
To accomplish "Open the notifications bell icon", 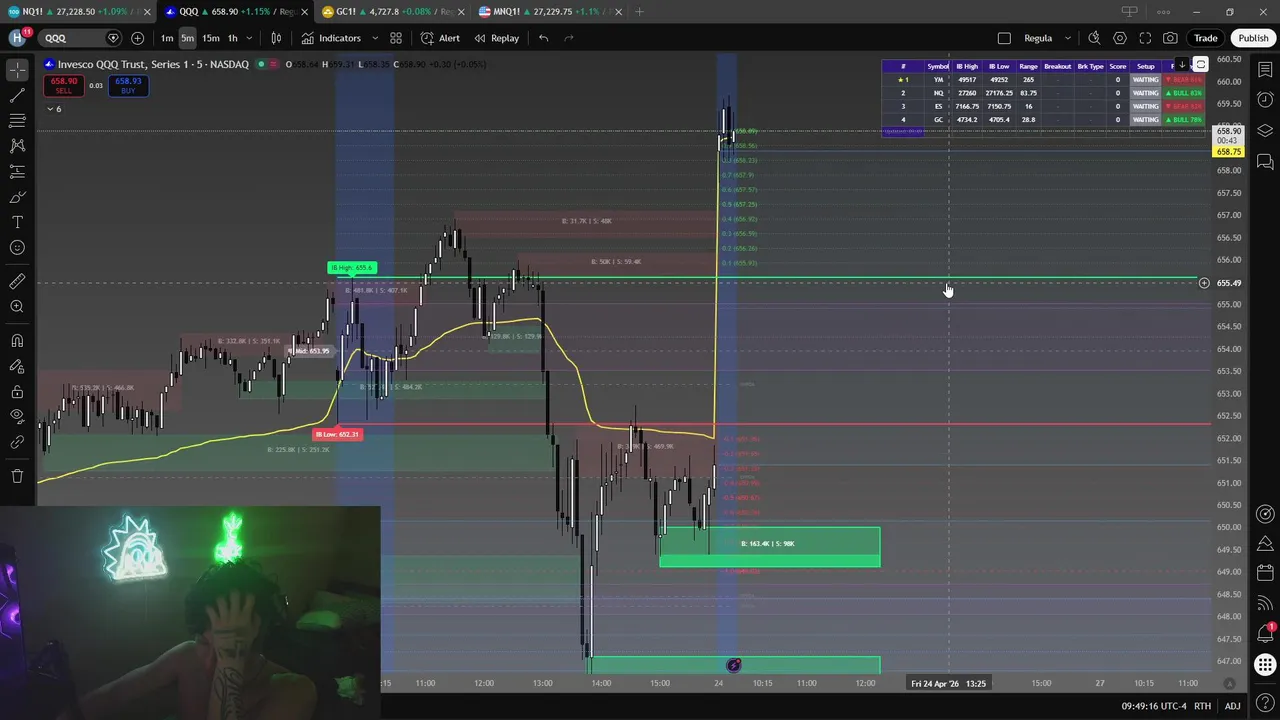I will pyautogui.click(x=1265, y=633).
